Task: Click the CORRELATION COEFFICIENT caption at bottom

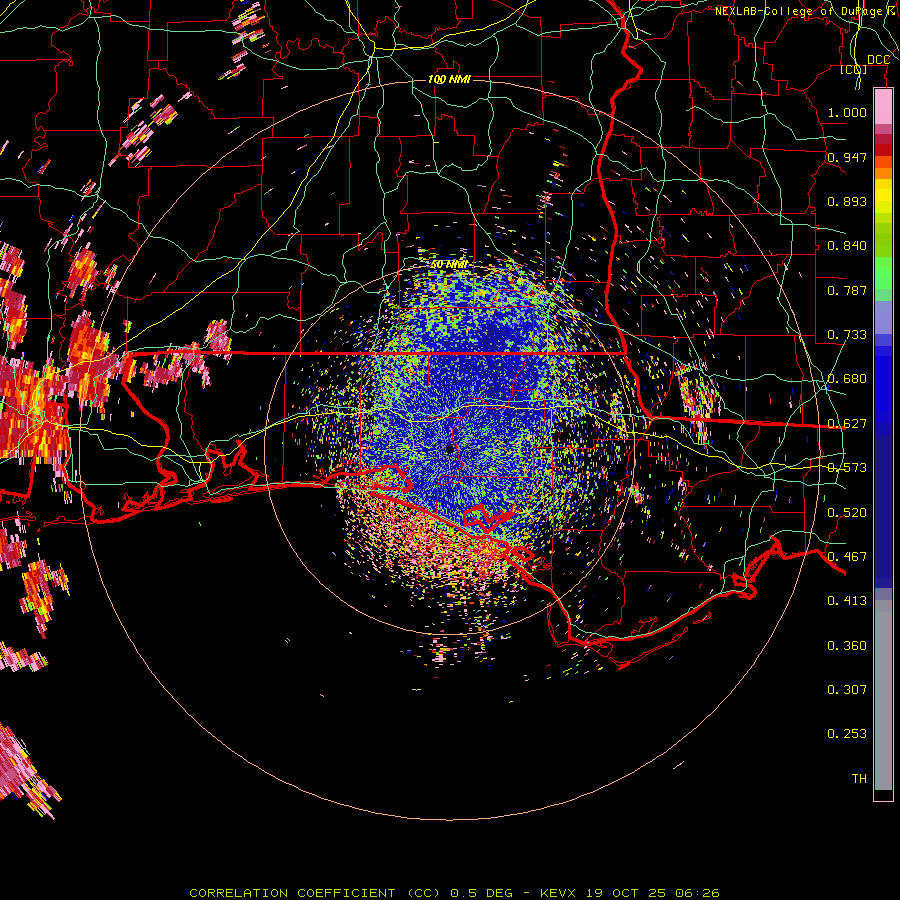Action: (x=454, y=893)
